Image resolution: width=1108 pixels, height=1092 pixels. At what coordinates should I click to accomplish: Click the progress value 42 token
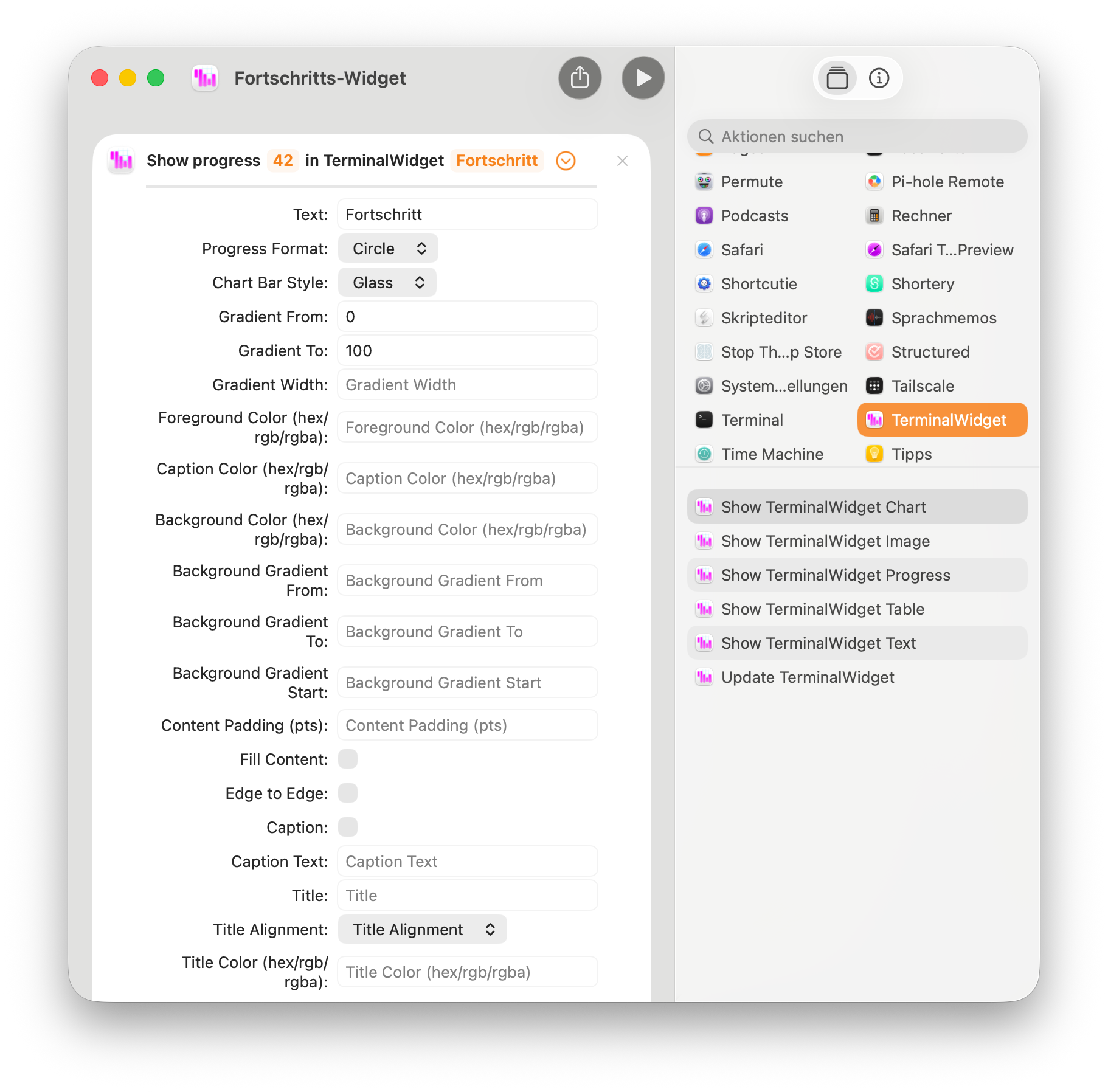[x=283, y=161]
